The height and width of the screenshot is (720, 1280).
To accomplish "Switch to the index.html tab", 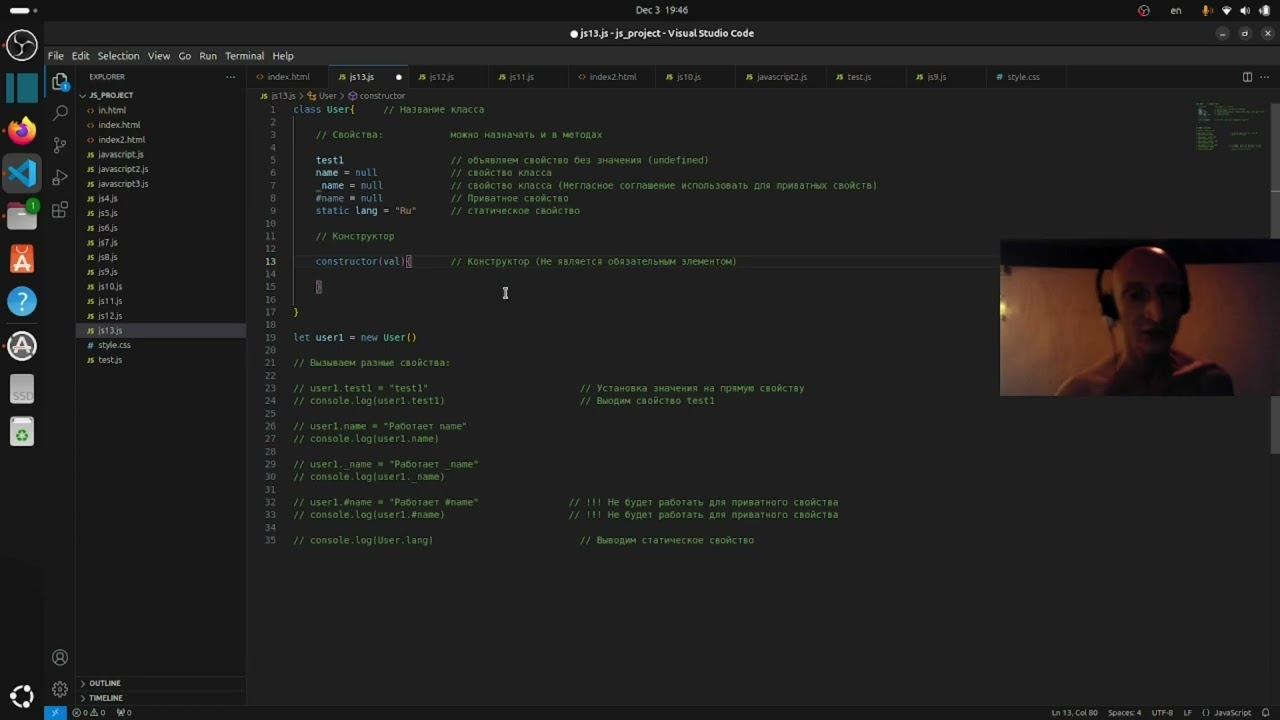I will pos(288,77).
